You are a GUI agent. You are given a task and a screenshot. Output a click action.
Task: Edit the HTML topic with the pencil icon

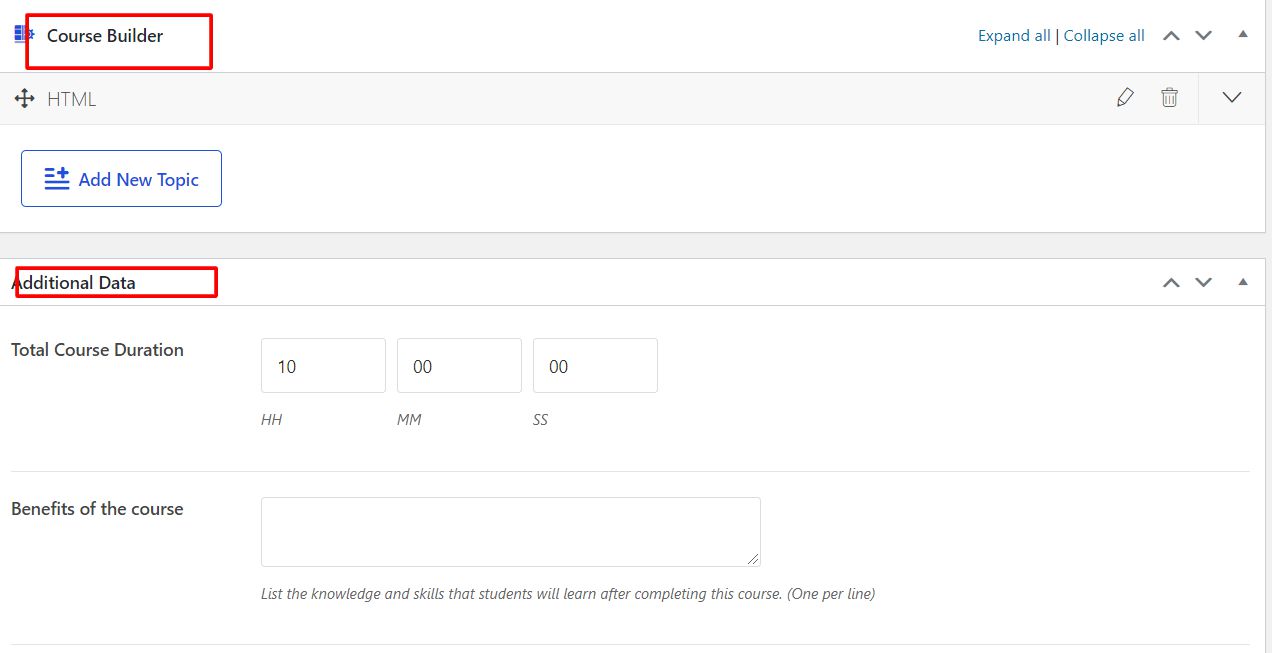pyautogui.click(x=1125, y=98)
